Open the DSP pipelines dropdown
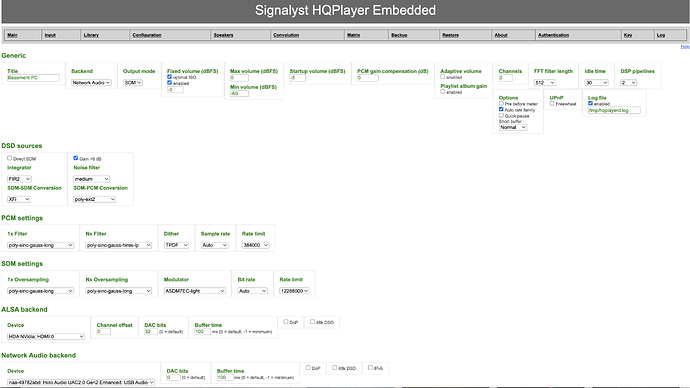This screenshot has height=388, width=690. [628, 83]
